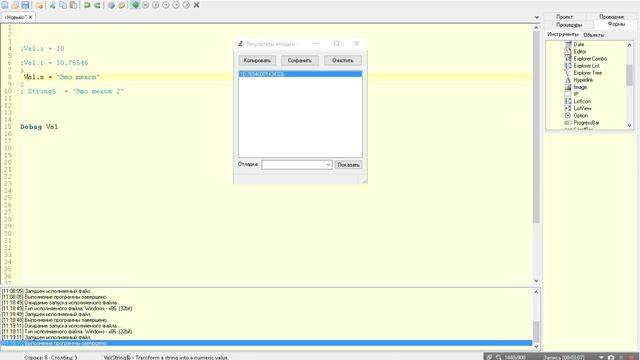Switch to the Процедуры tab

pos(569,25)
